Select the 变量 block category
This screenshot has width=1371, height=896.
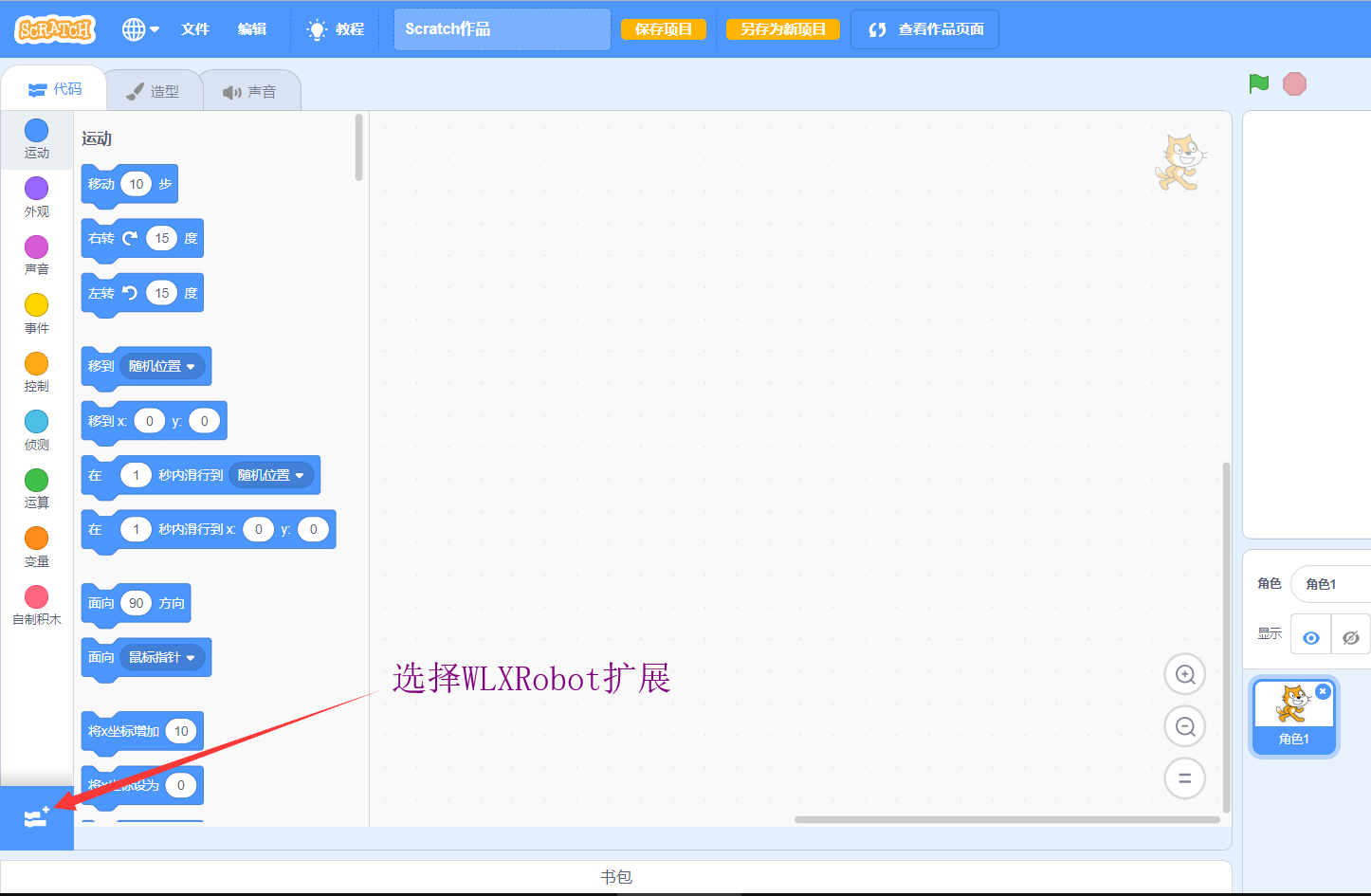(x=37, y=547)
